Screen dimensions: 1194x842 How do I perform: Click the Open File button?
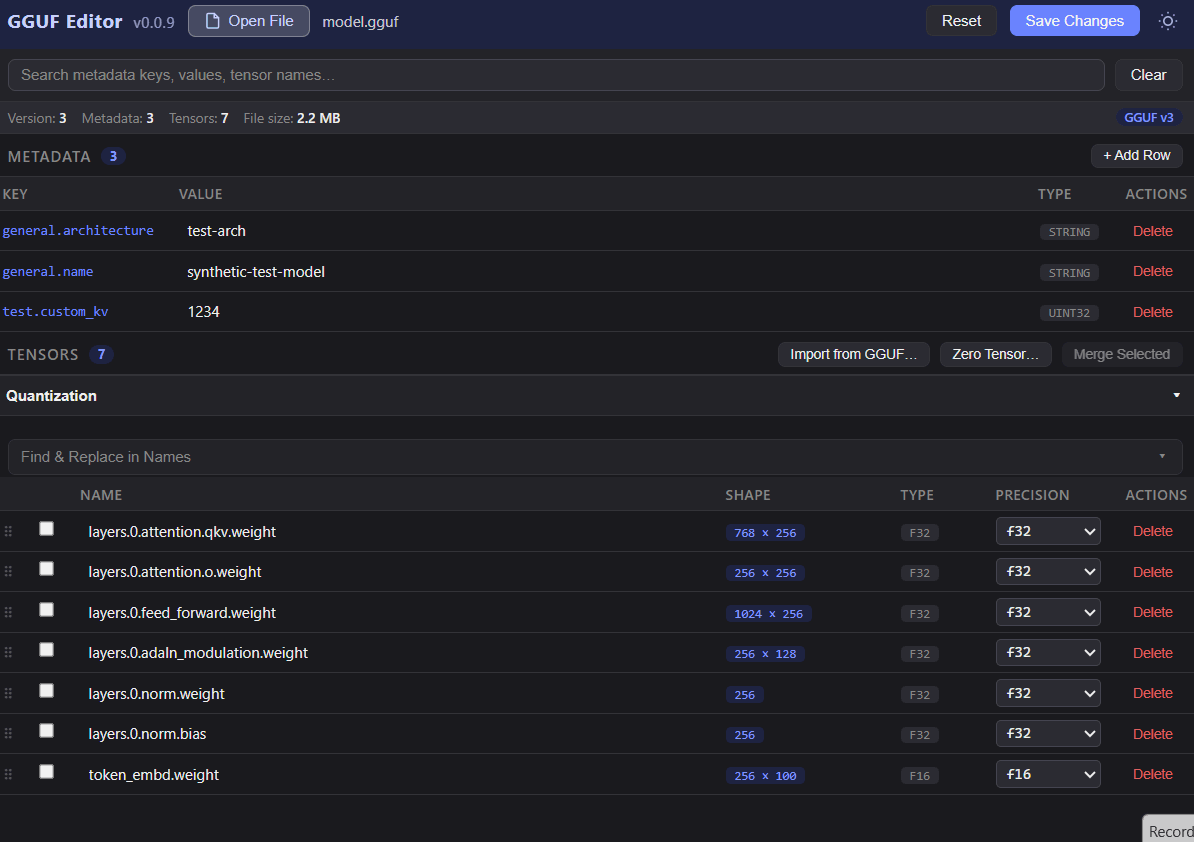(x=249, y=21)
